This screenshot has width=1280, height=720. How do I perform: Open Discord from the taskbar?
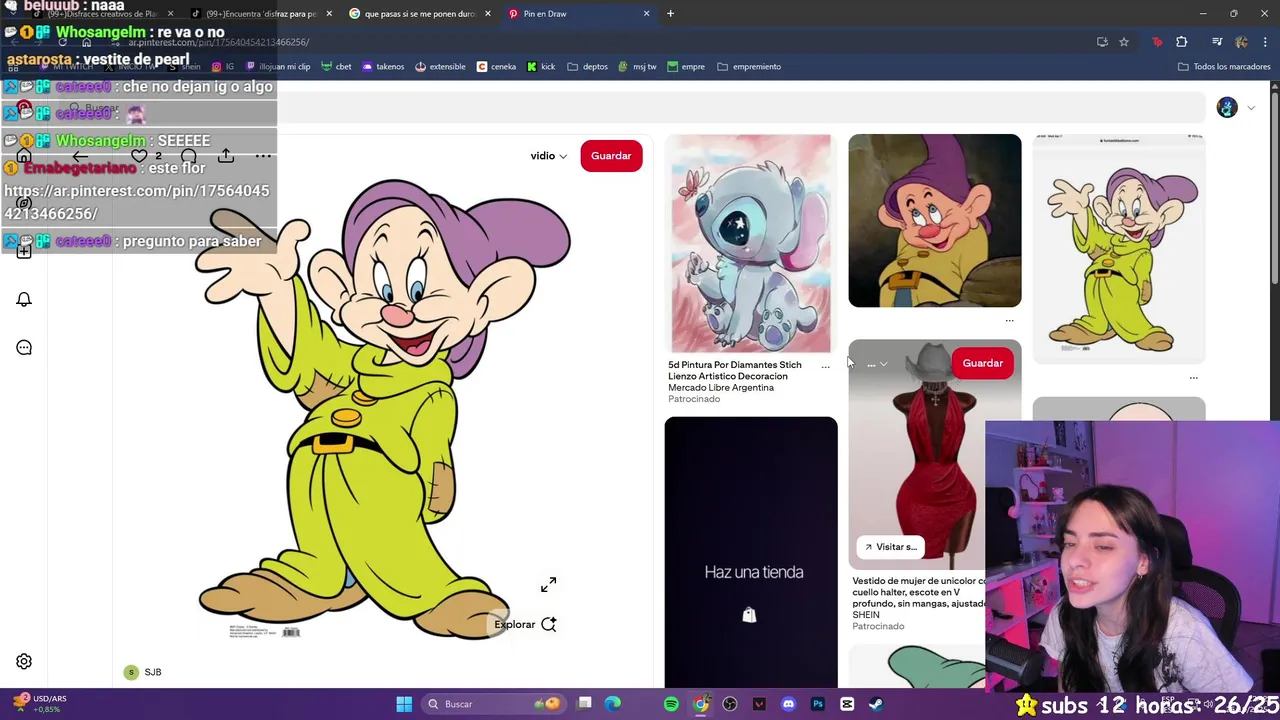pos(788,704)
